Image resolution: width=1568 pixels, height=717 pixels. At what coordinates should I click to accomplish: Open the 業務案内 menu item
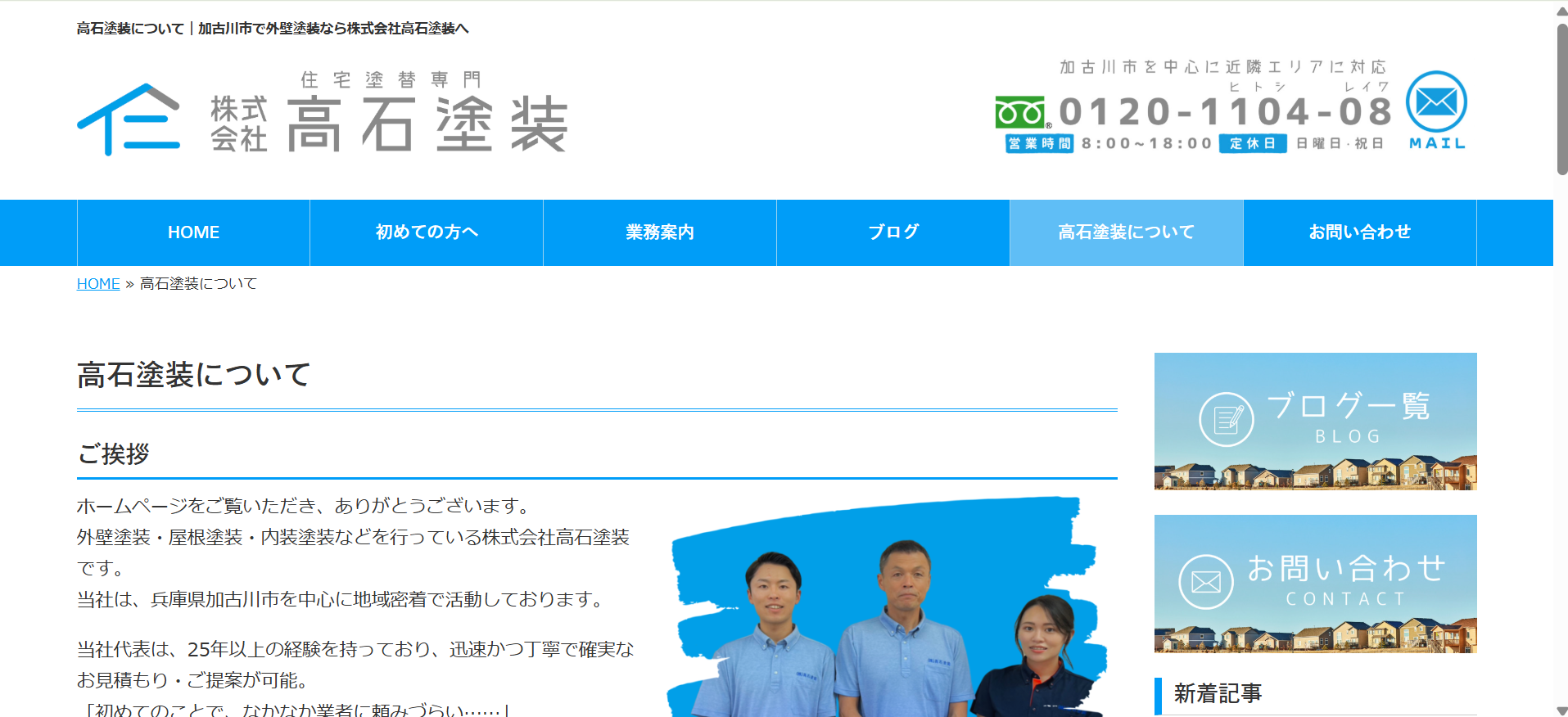pos(660,232)
